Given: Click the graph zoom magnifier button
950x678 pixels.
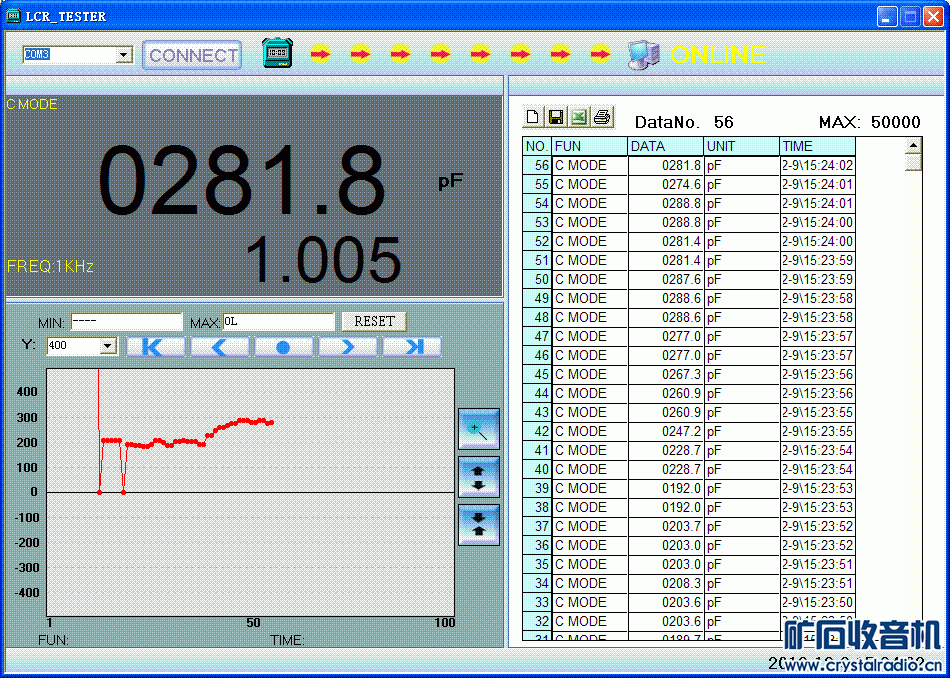Looking at the screenshot, I should [x=478, y=429].
